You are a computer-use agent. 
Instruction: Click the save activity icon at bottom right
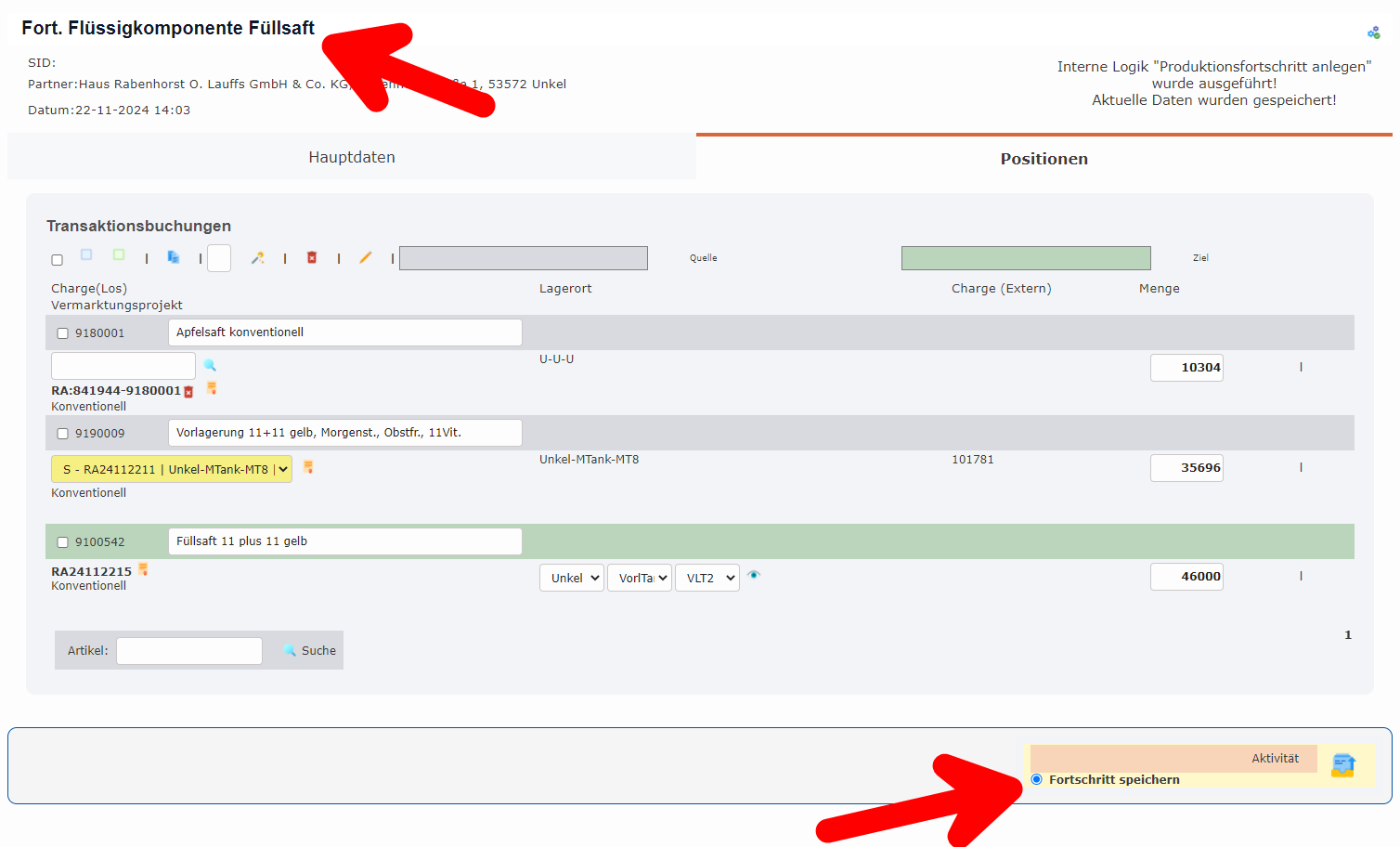pos(1342,765)
